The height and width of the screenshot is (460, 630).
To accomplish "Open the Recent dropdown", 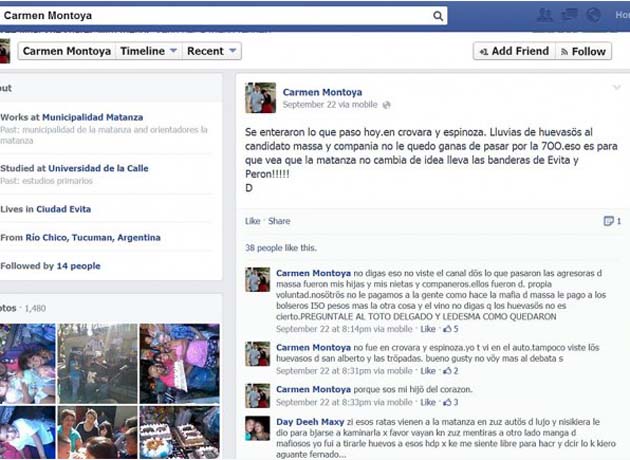I will pyautogui.click(x=211, y=51).
